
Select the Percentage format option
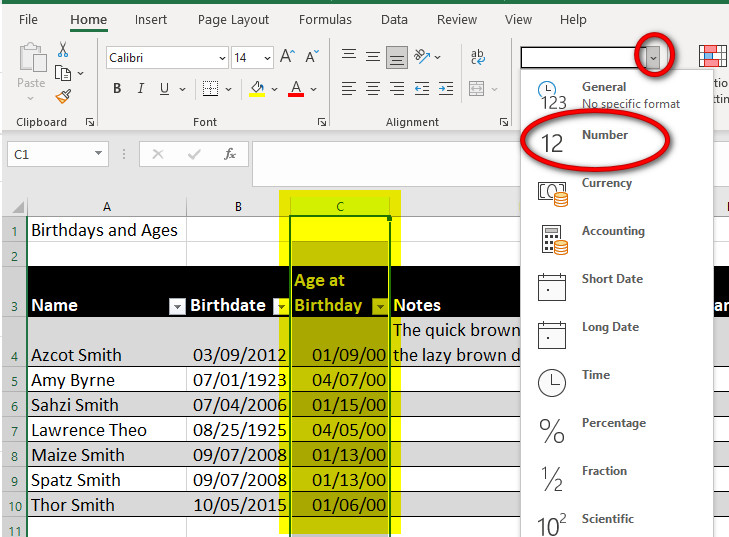pyautogui.click(x=614, y=423)
